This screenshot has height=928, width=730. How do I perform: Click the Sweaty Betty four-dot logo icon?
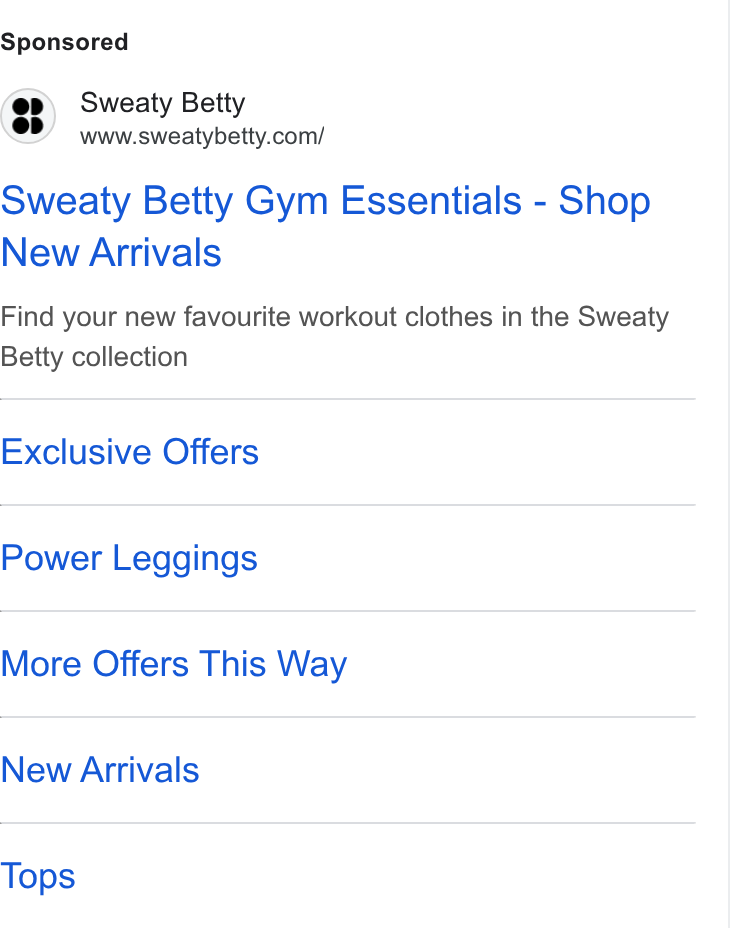(28, 116)
